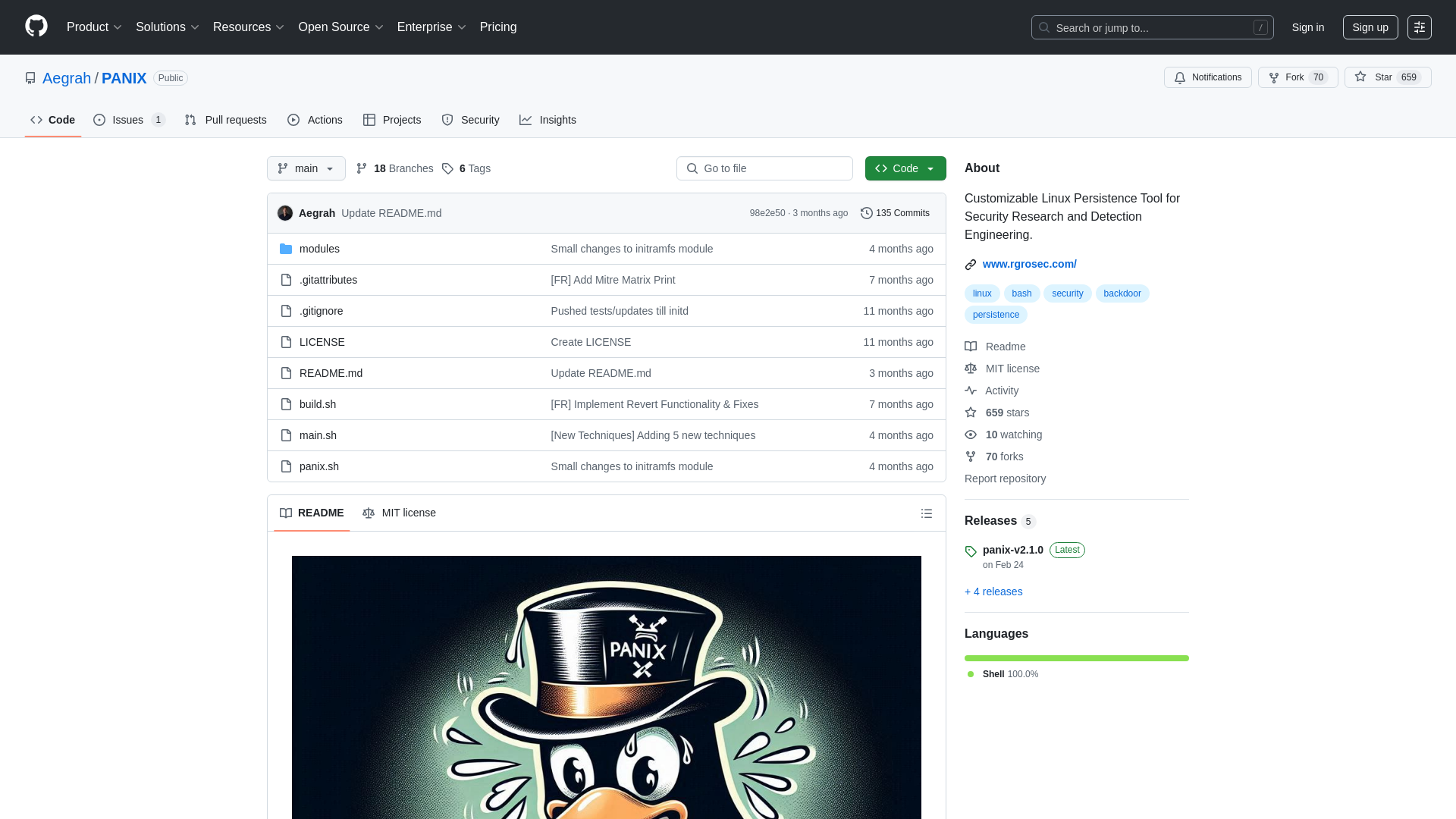
Task: Select the MIT license tab
Action: [x=400, y=513]
